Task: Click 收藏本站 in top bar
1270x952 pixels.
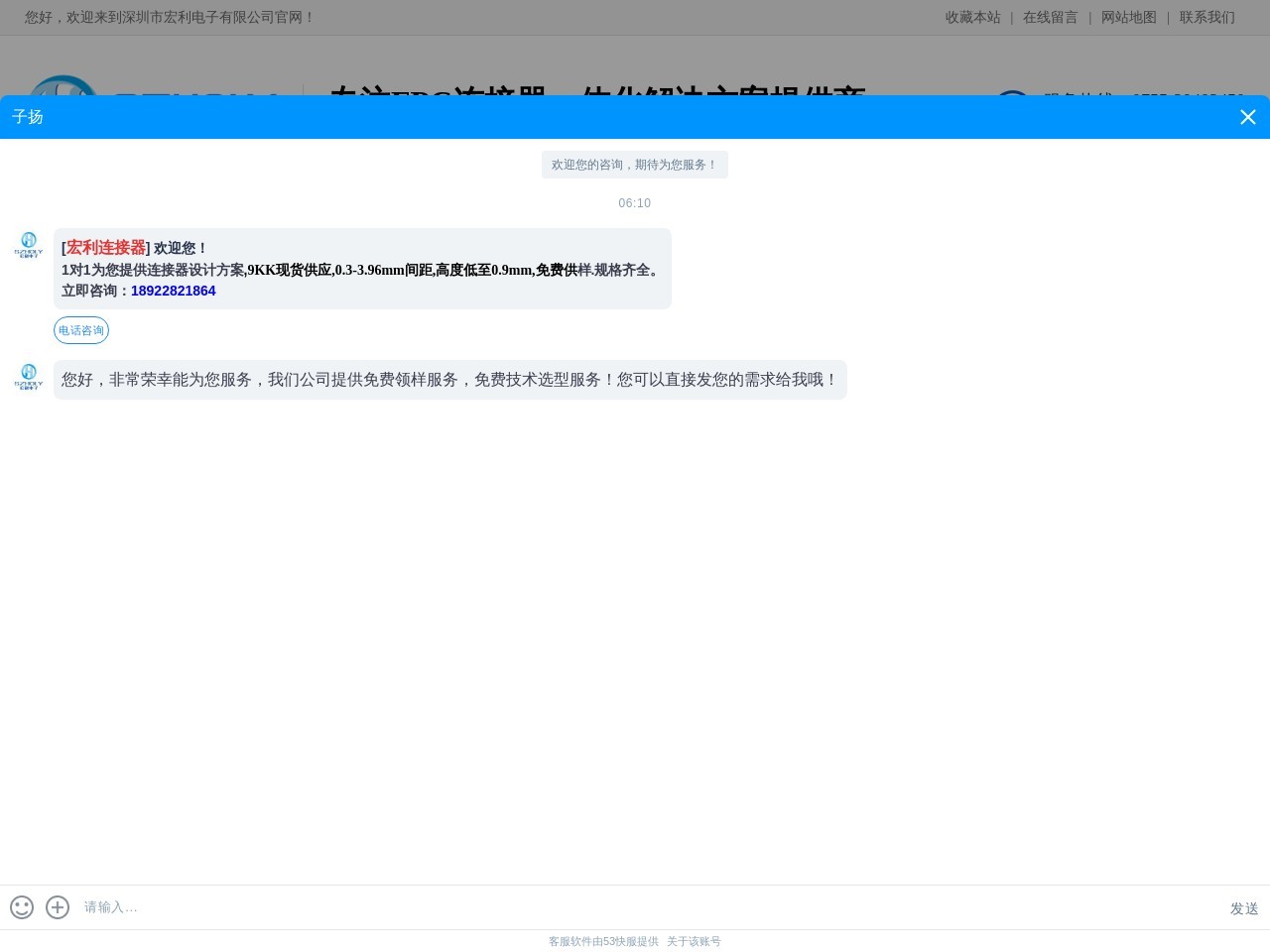Action: (972, 17)
